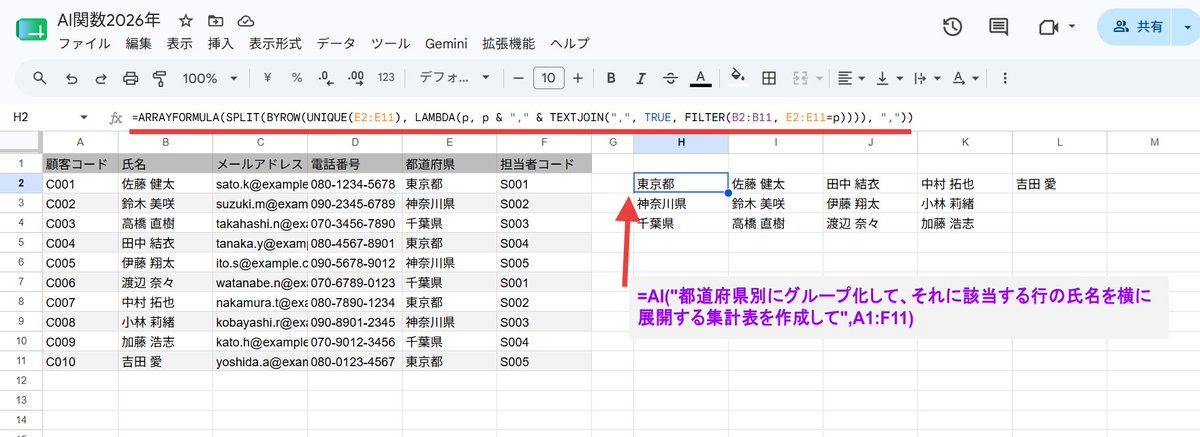This screenshot has height=437, width=1200.
Task: Open version history clock icon
Action: pos(952,28)
